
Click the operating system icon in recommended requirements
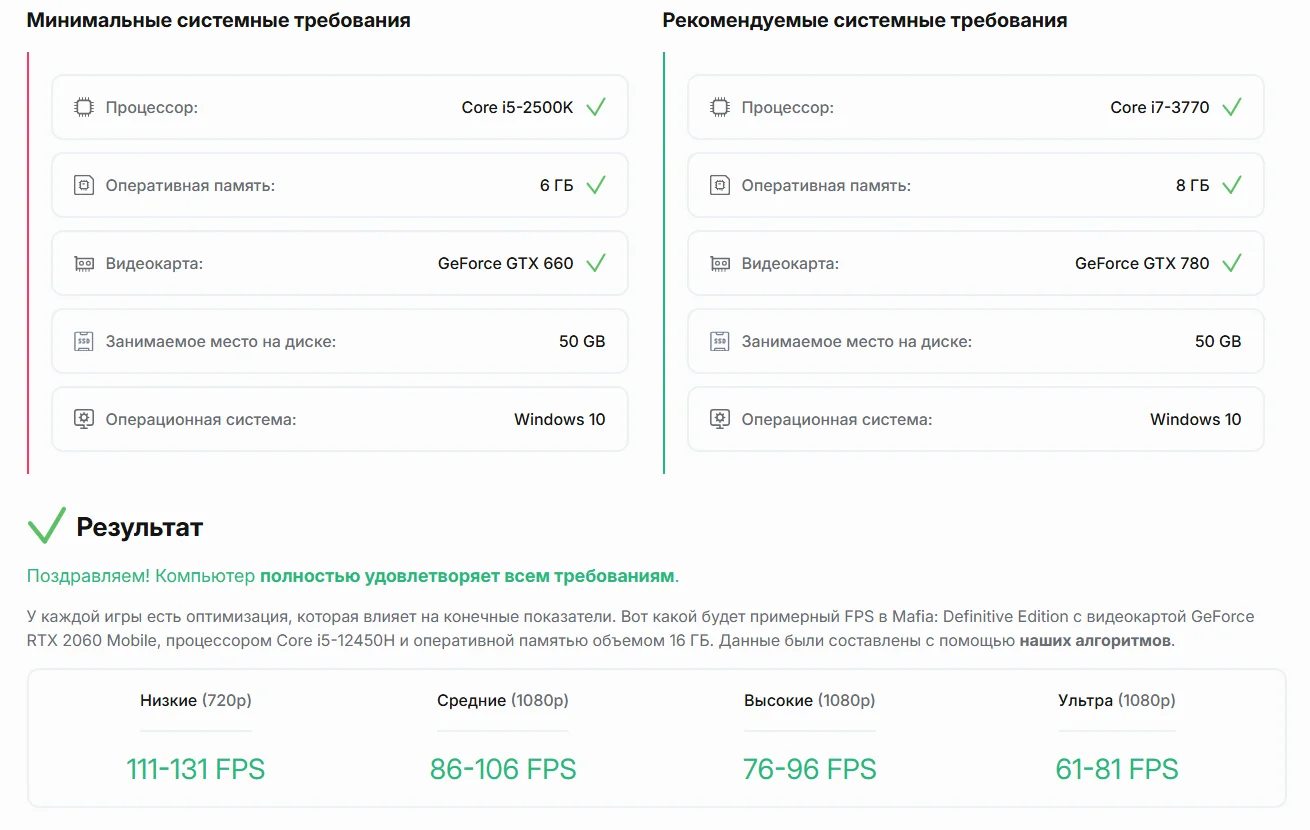click(x=720, y=419)
